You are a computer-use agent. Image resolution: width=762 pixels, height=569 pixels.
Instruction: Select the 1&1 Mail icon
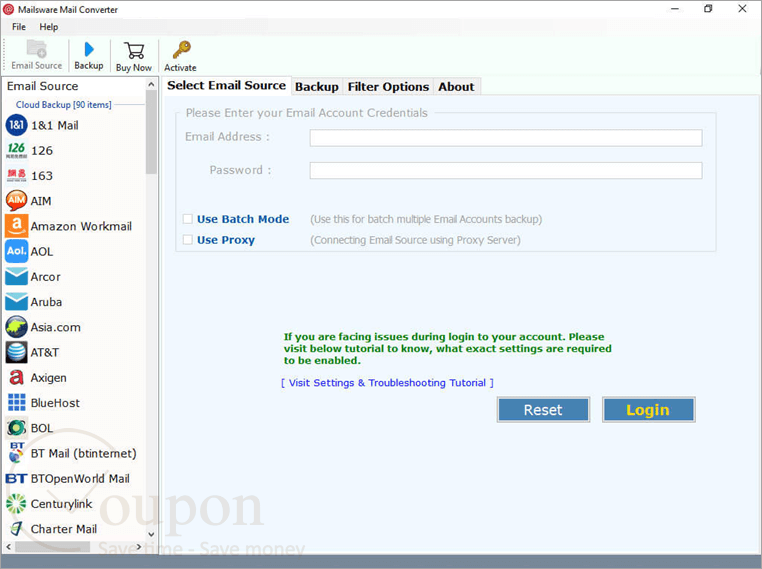pos(17,125)
